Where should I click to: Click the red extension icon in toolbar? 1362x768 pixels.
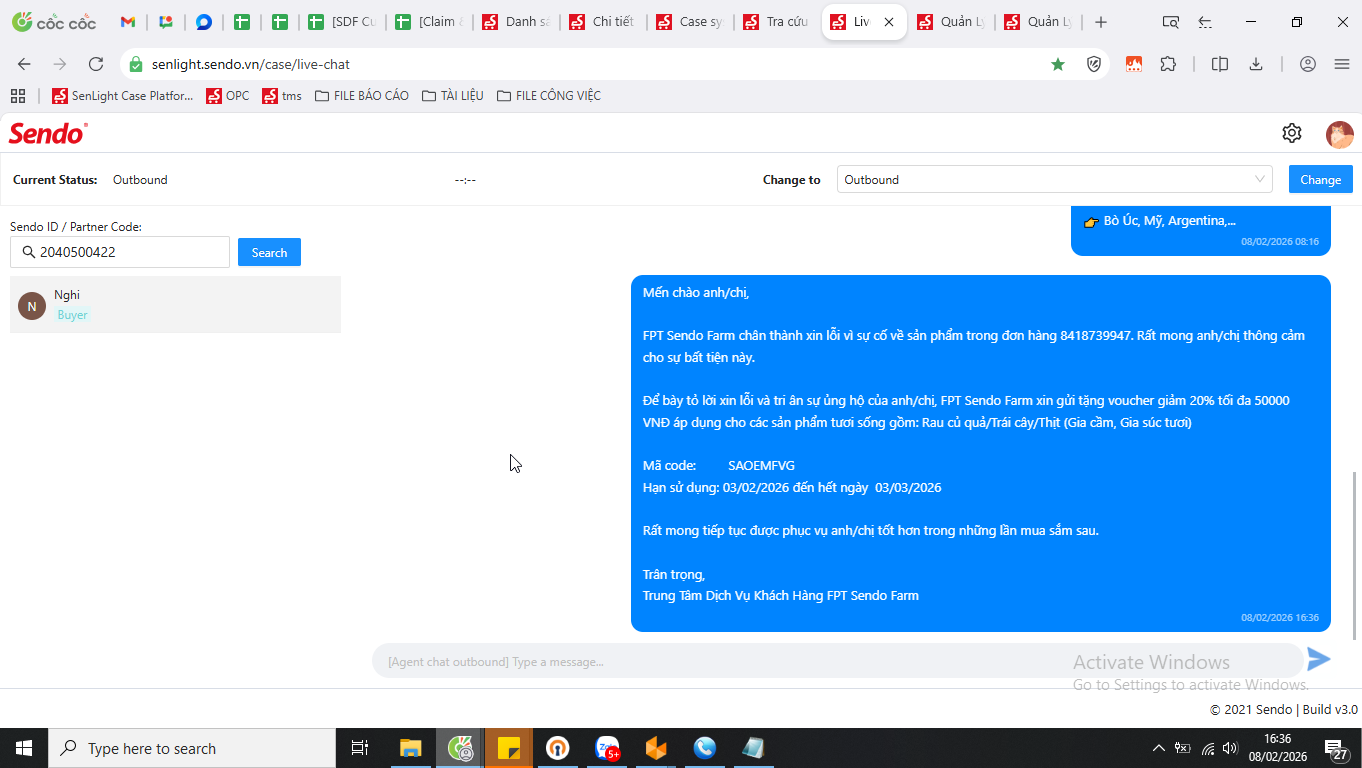(1134, 64)
